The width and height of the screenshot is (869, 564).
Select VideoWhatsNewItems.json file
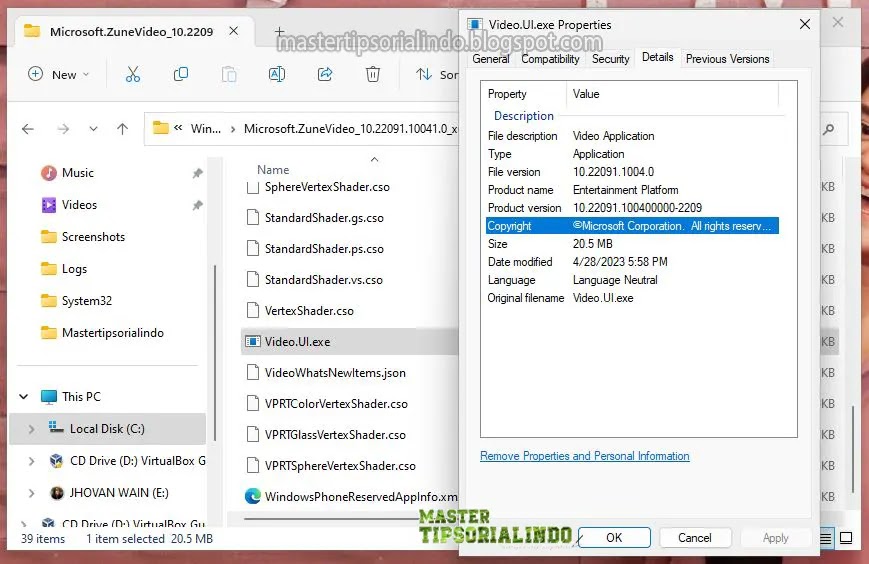pos(335,373)
